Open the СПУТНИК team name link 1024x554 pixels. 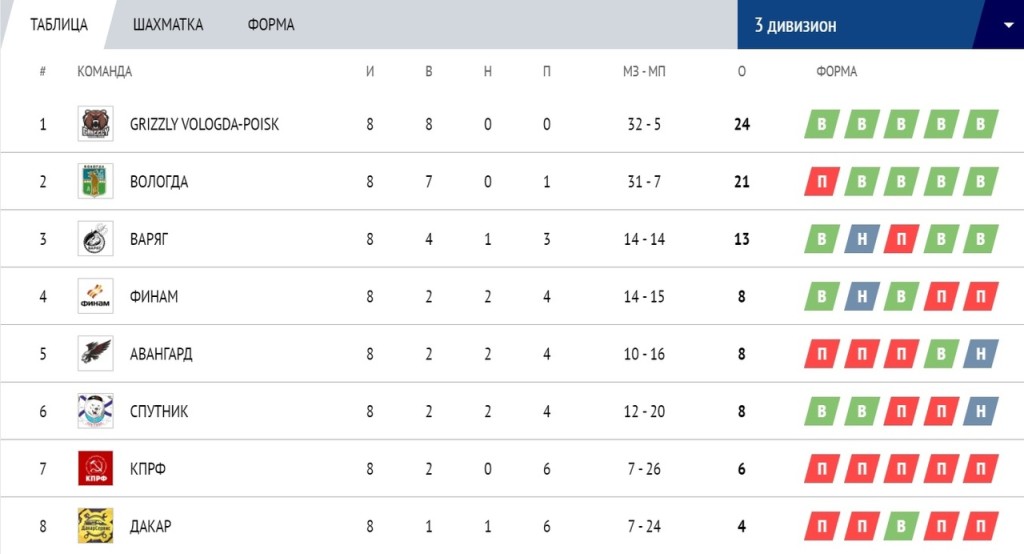coord(159,412)
